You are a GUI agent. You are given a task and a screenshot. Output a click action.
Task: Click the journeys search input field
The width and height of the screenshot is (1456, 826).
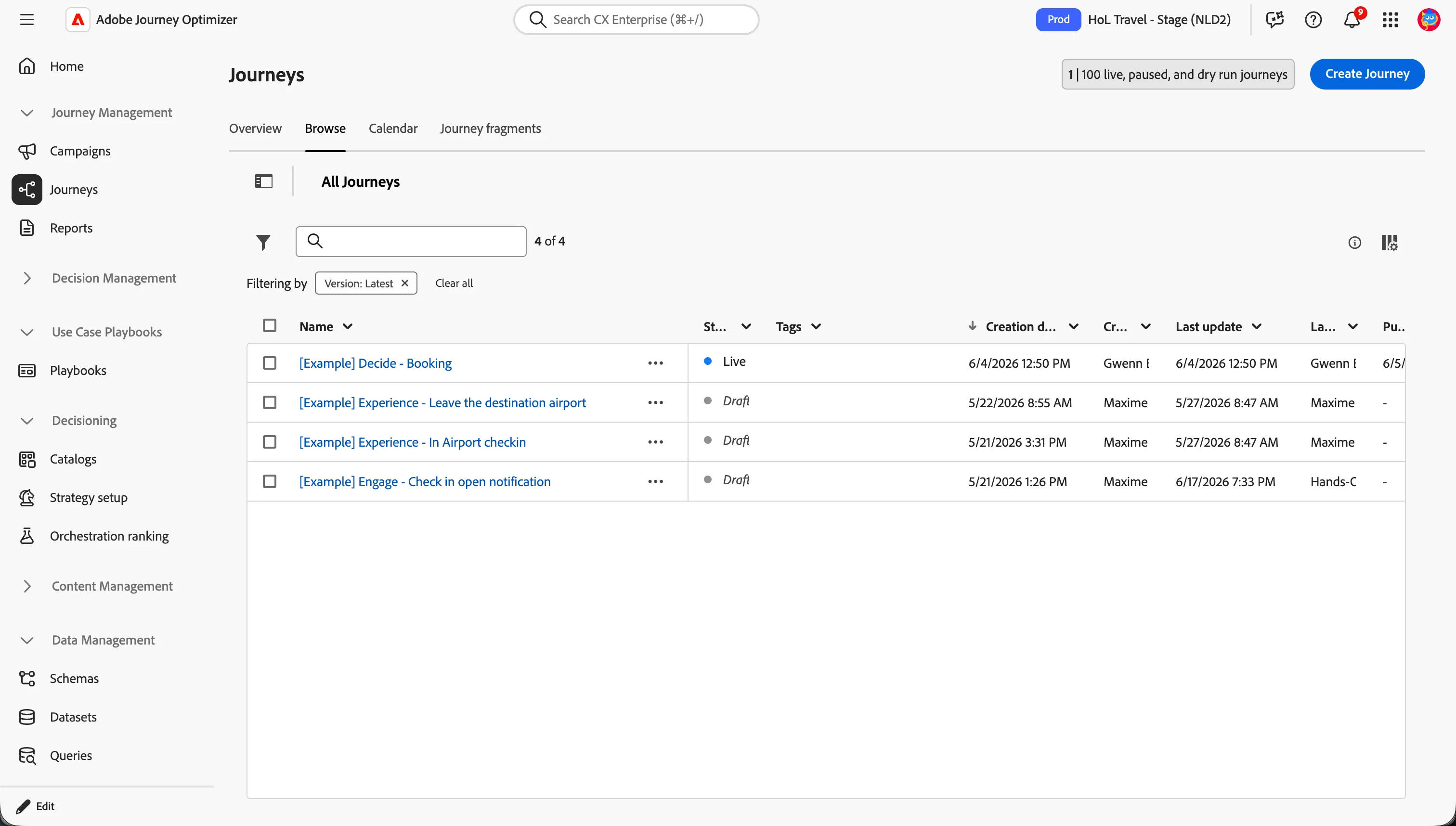pos(411,242)
